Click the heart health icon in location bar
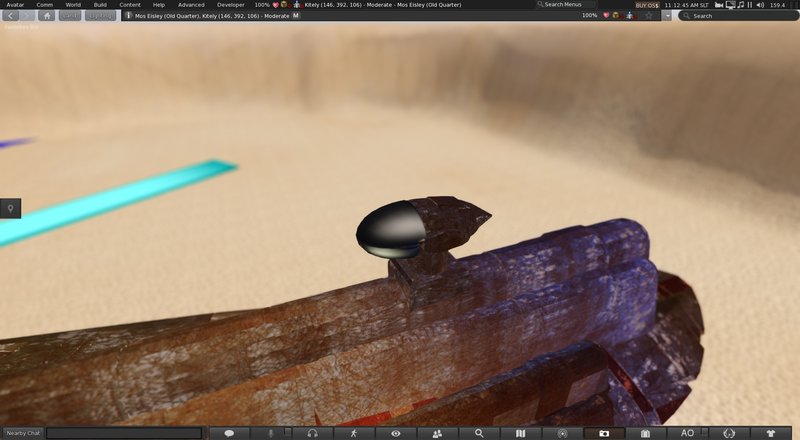 click(606, 15)
